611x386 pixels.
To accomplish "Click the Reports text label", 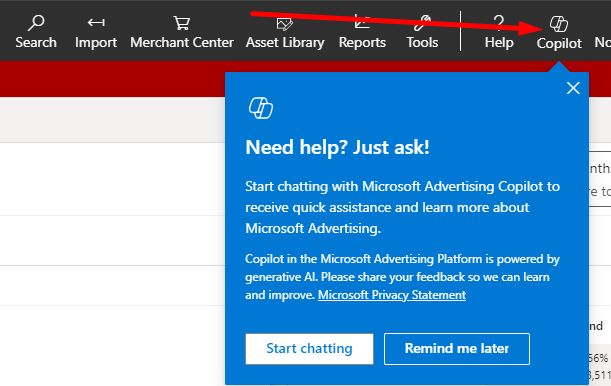I will pos(362,42).
